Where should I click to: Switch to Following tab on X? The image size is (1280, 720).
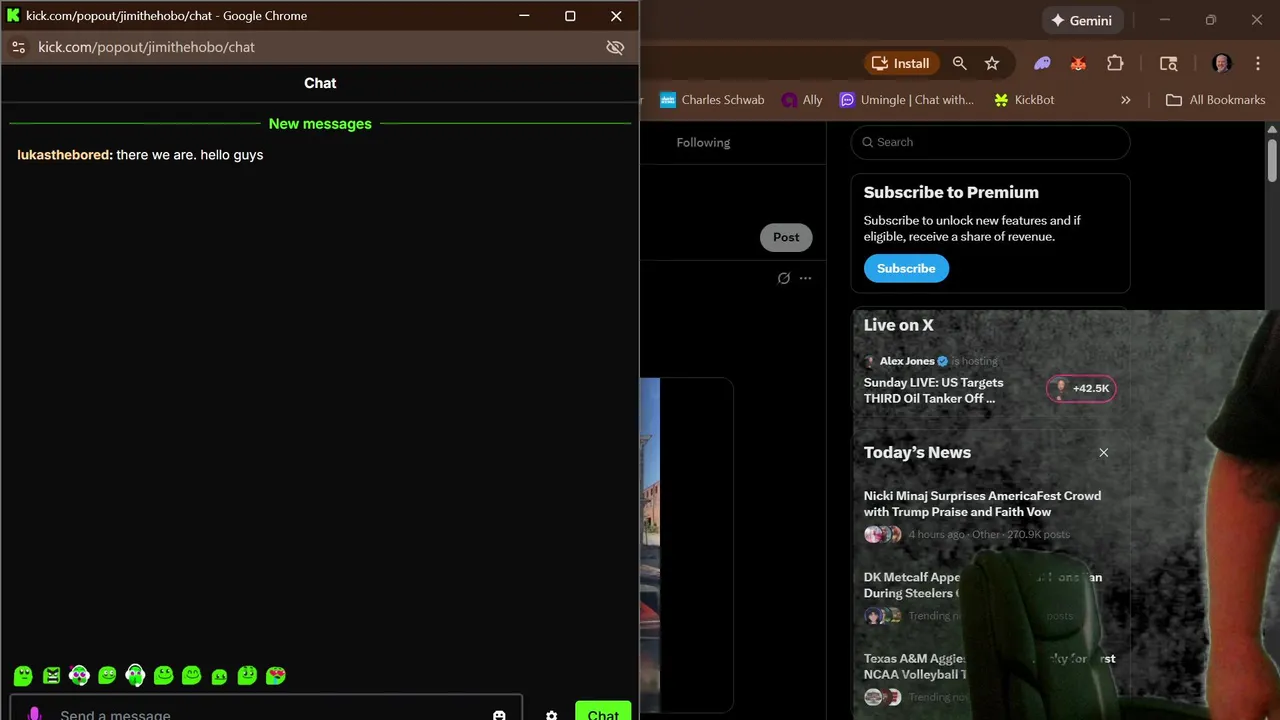click(703, 142)
